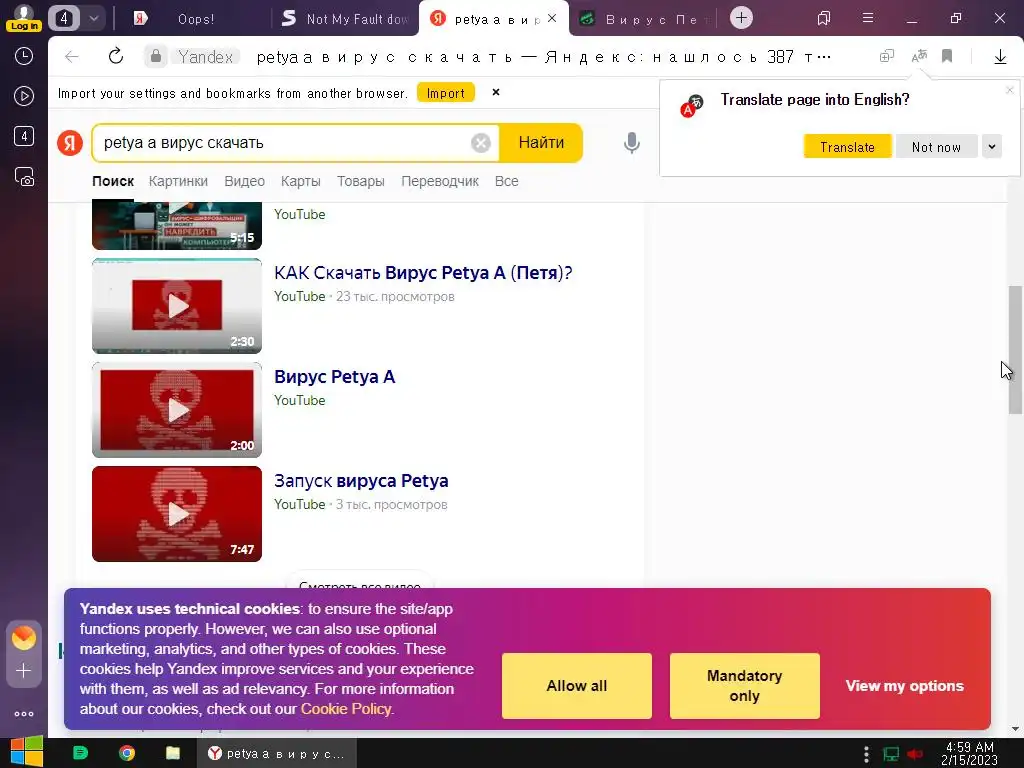Switch to the Oops! tab

tap(196, 19)
